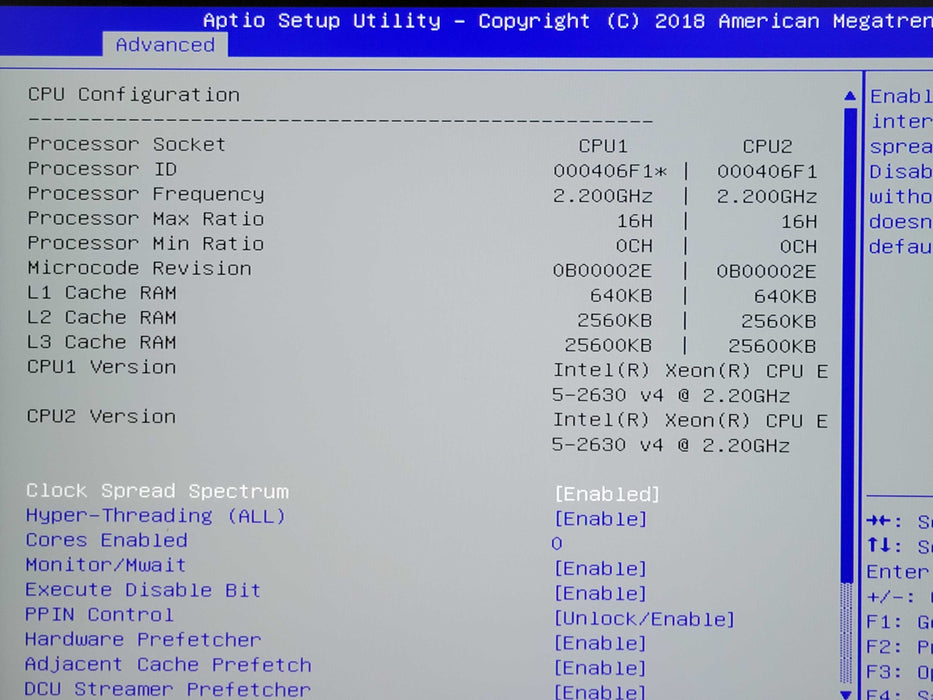This screenshot has height=700, width=933.
Task: Select Monitor/Mwait setting
Action: 106,565
